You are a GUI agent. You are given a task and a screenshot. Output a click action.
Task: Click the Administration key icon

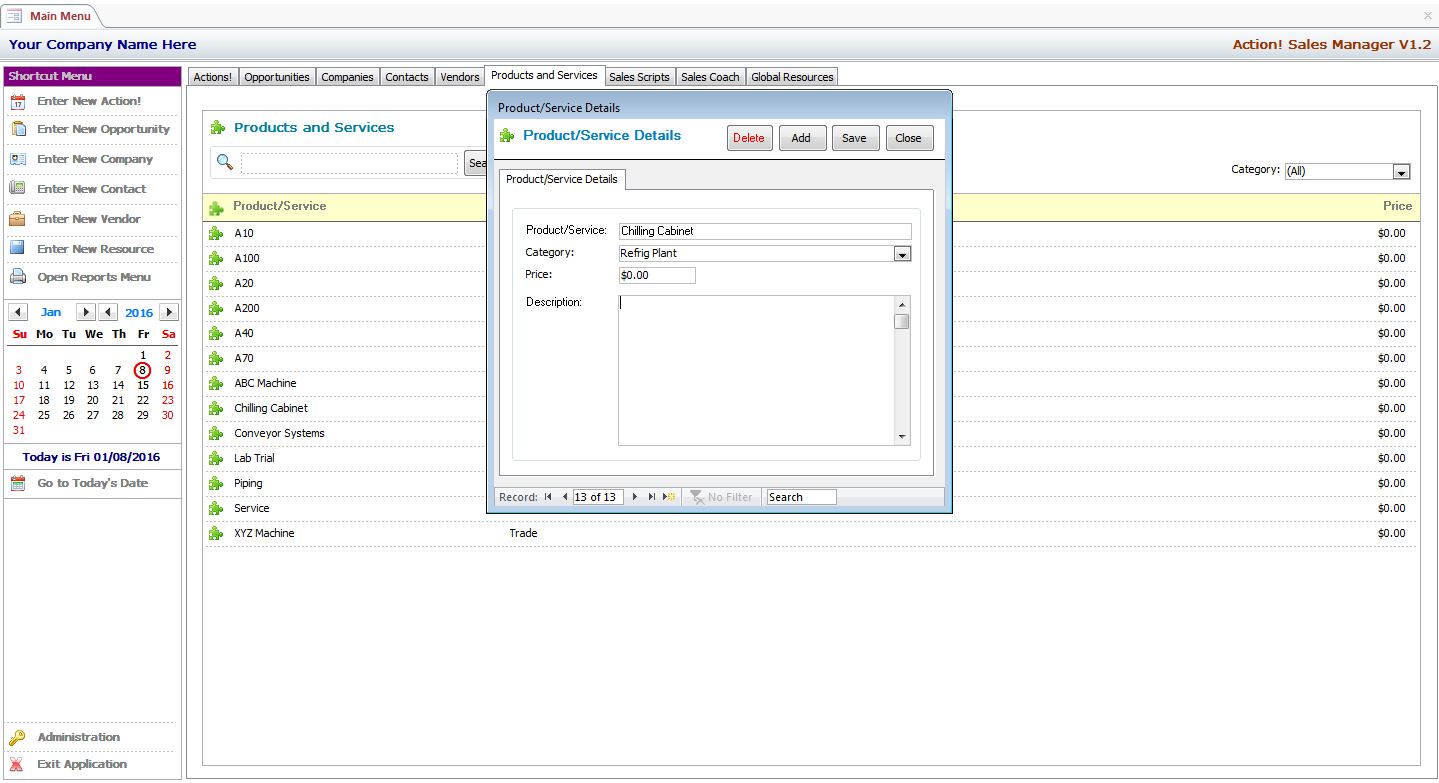[17, 738]
